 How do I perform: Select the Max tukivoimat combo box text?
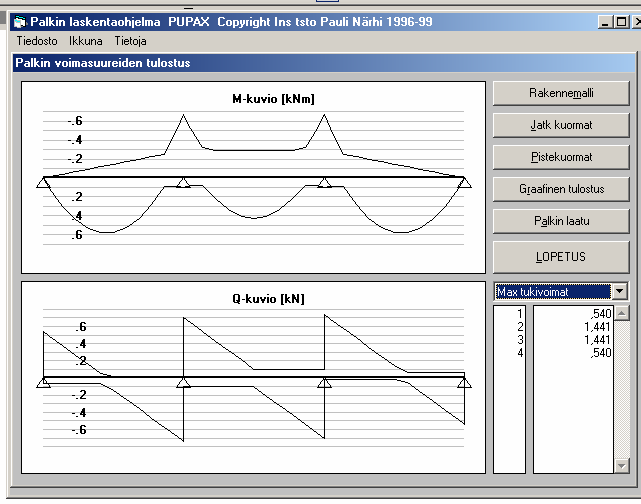tap(553, 291)
